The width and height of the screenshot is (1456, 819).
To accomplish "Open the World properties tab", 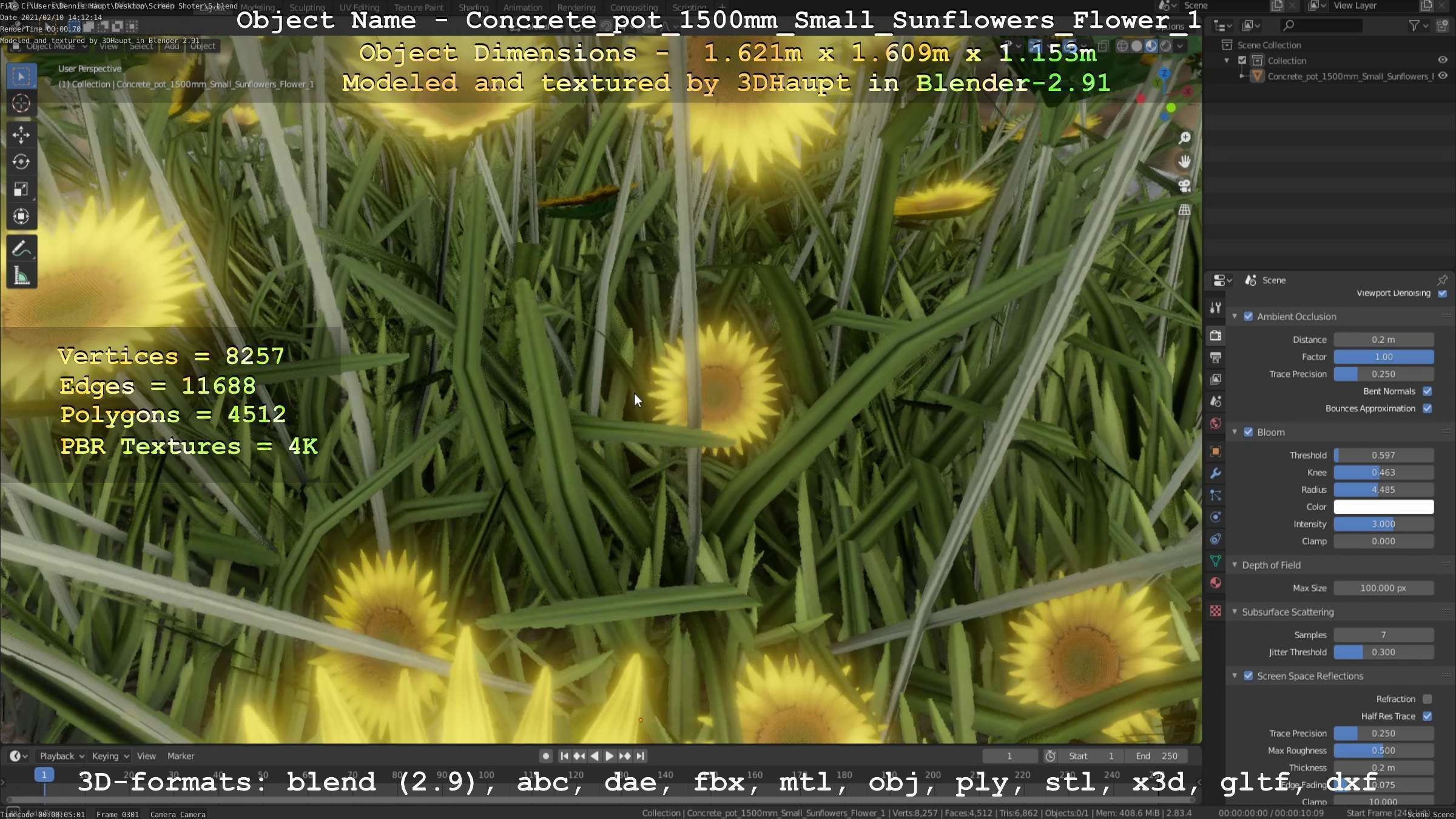I will 1215,423.
